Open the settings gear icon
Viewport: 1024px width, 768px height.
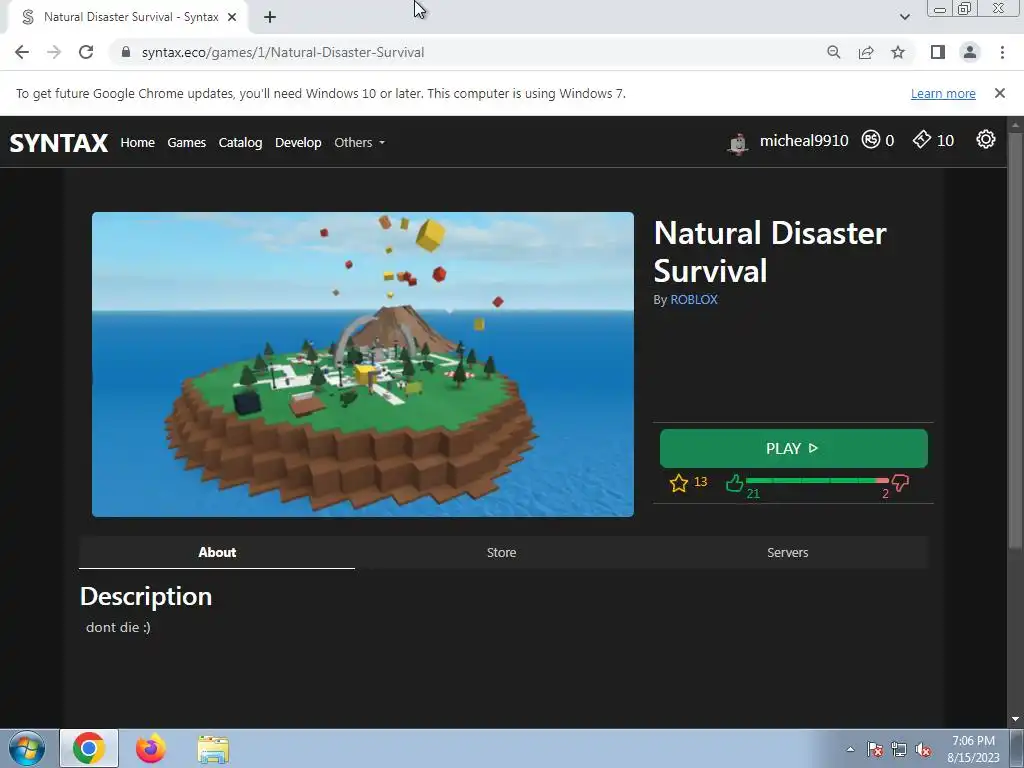click(985, 139)
